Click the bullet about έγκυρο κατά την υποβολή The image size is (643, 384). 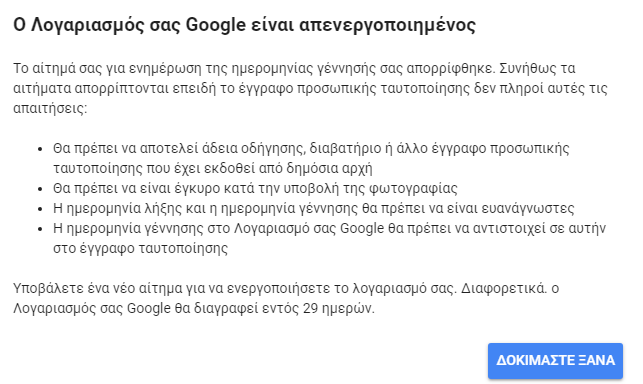(x=255, y=188)
